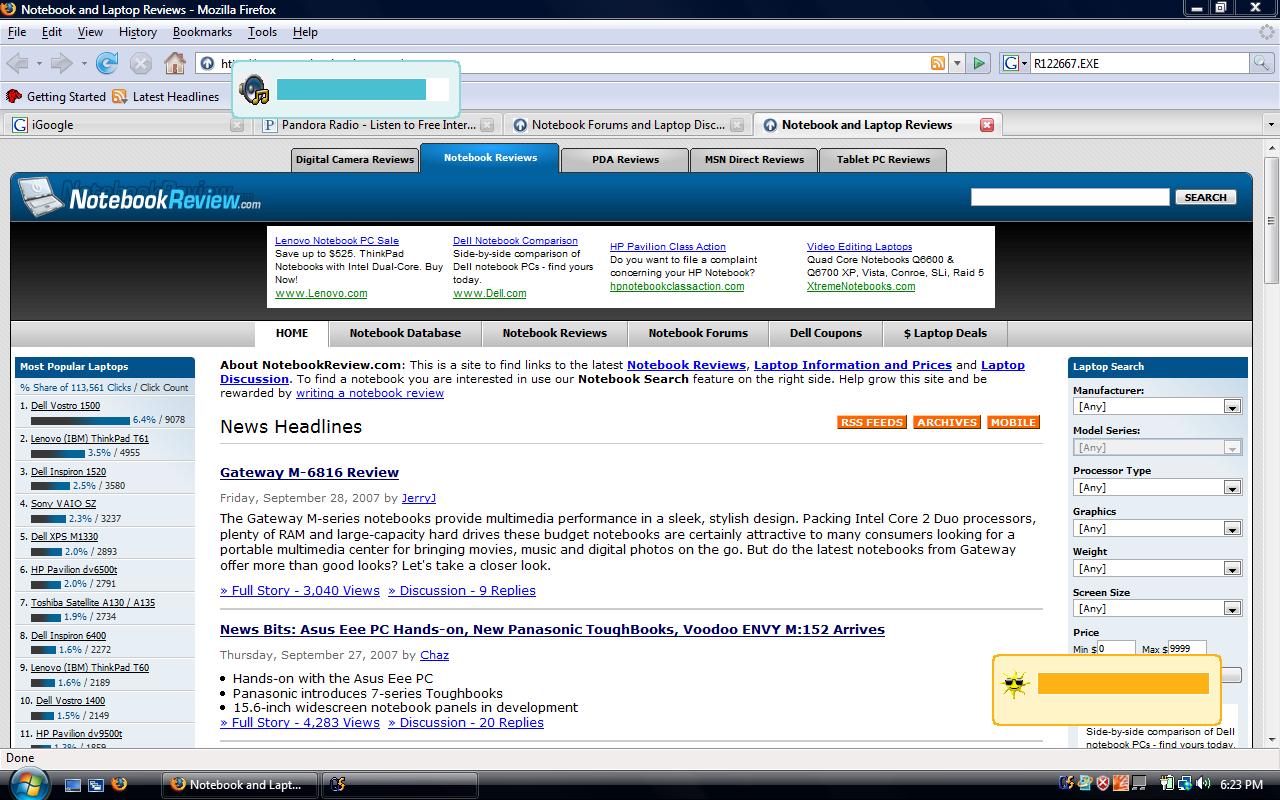
Task: Click the Firefox search box containing R122667.EXE
Action: pos(1140,63)
